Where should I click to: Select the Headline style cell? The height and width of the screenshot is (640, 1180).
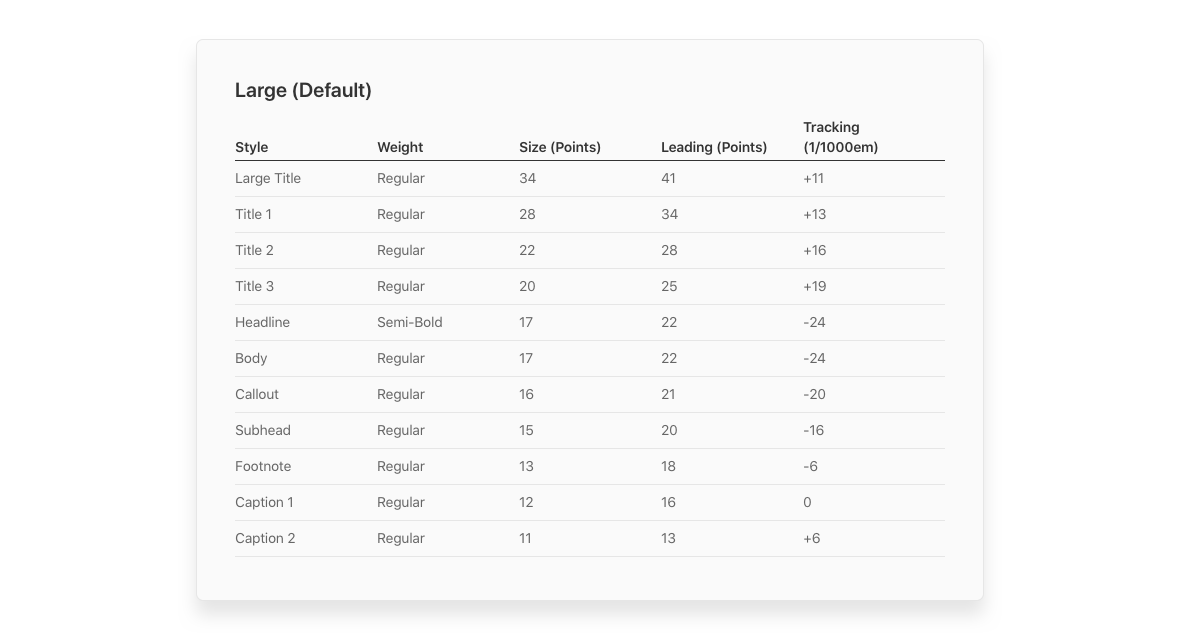point(263,322)
